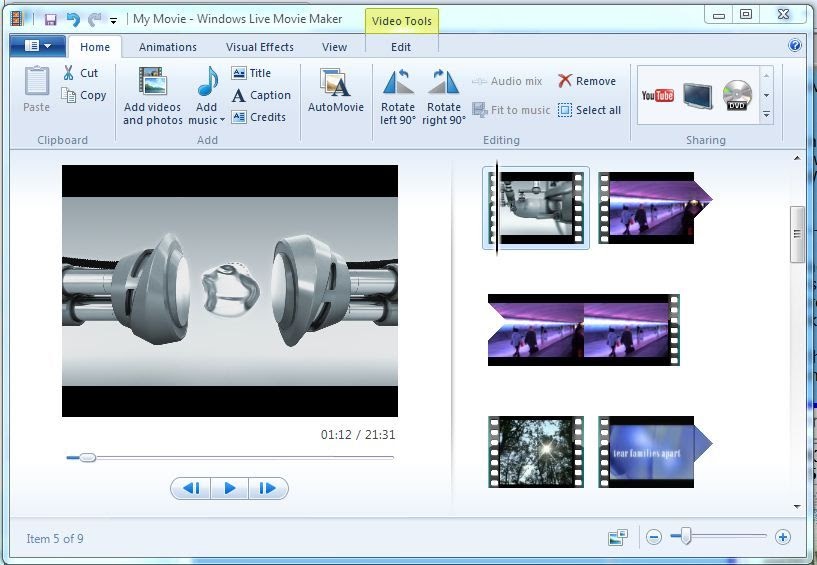The image size is (817, 565).
Task: Click the preview playback seek slider
Action: [230, 458]
